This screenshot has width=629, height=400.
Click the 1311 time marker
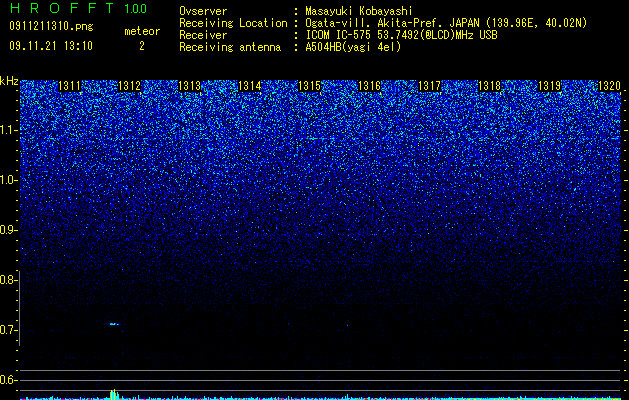(69, 86)
